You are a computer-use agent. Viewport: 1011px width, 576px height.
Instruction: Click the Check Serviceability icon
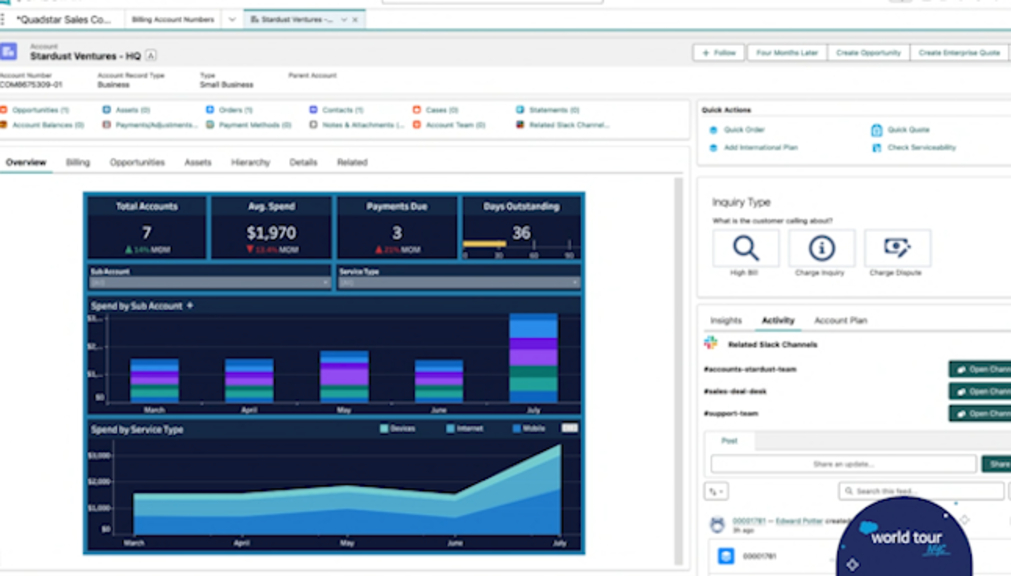(877, 148)
